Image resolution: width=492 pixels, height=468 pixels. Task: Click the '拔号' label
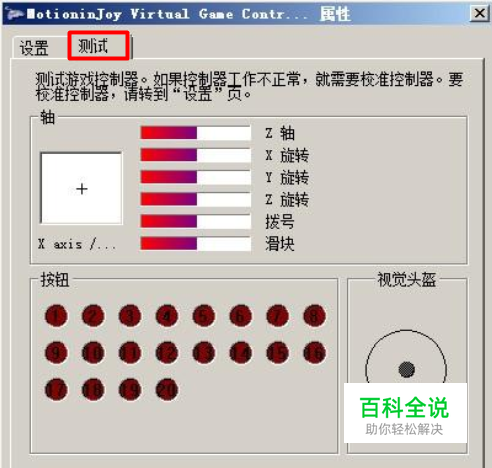(280, 222)
